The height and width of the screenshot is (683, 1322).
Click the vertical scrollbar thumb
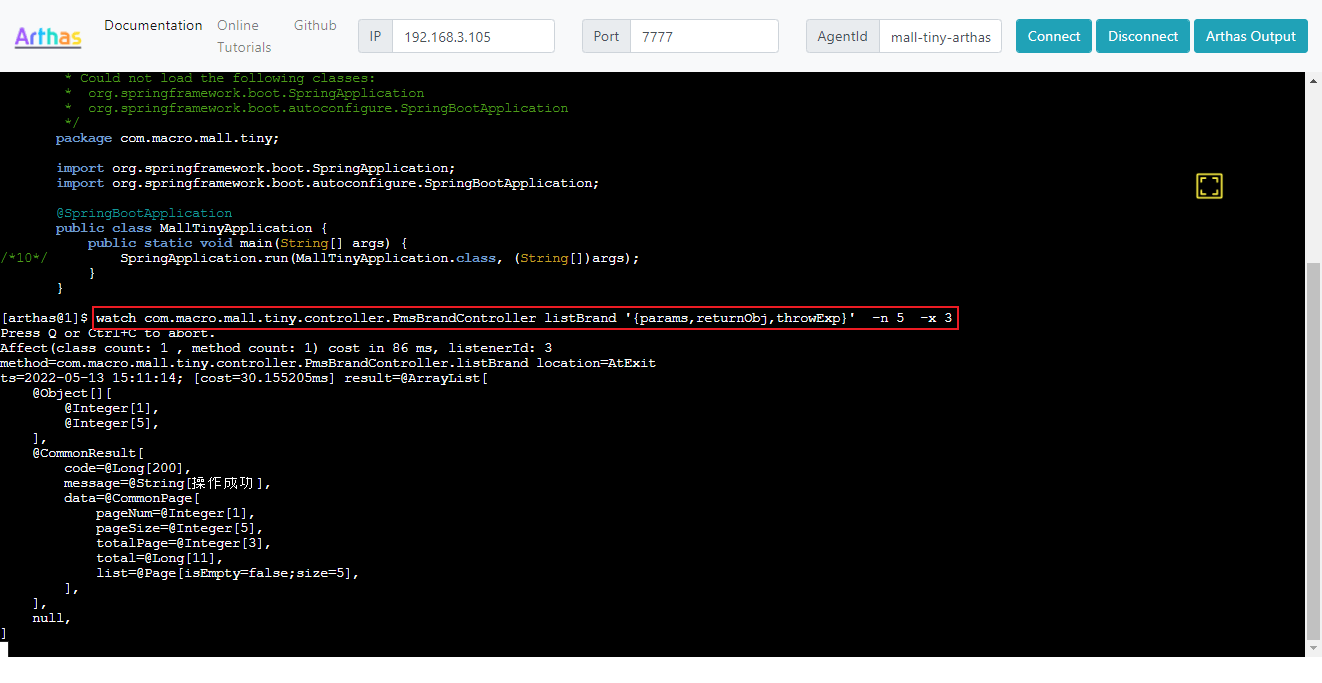click(x=1314, y=450)
